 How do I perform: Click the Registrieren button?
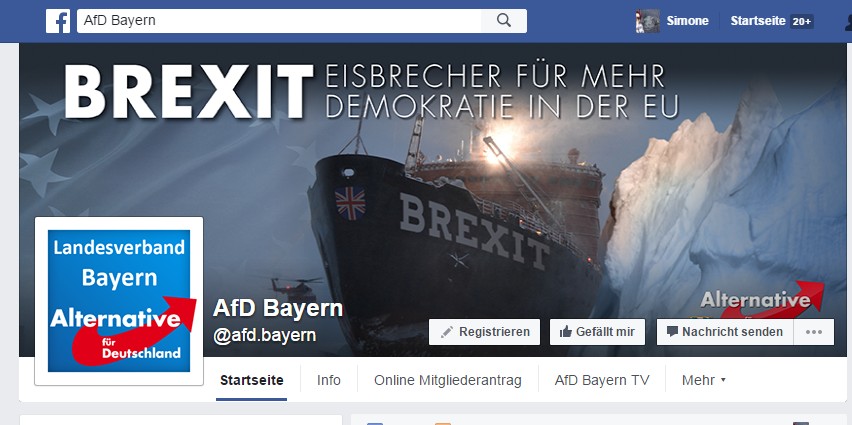pyautogui.click(x=484, y=332)
